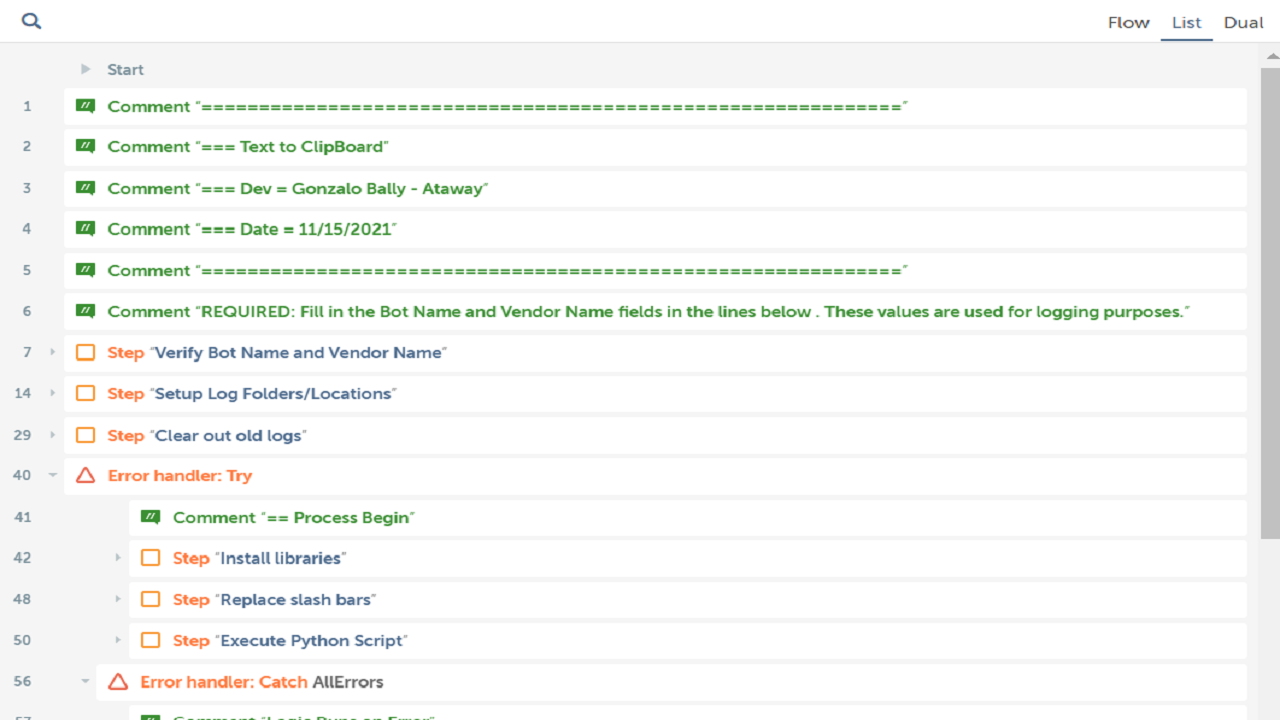Click the 'Dev = Gonzalo Bally' comment icon
This screenshot has height=720, width=1280.
86,188
